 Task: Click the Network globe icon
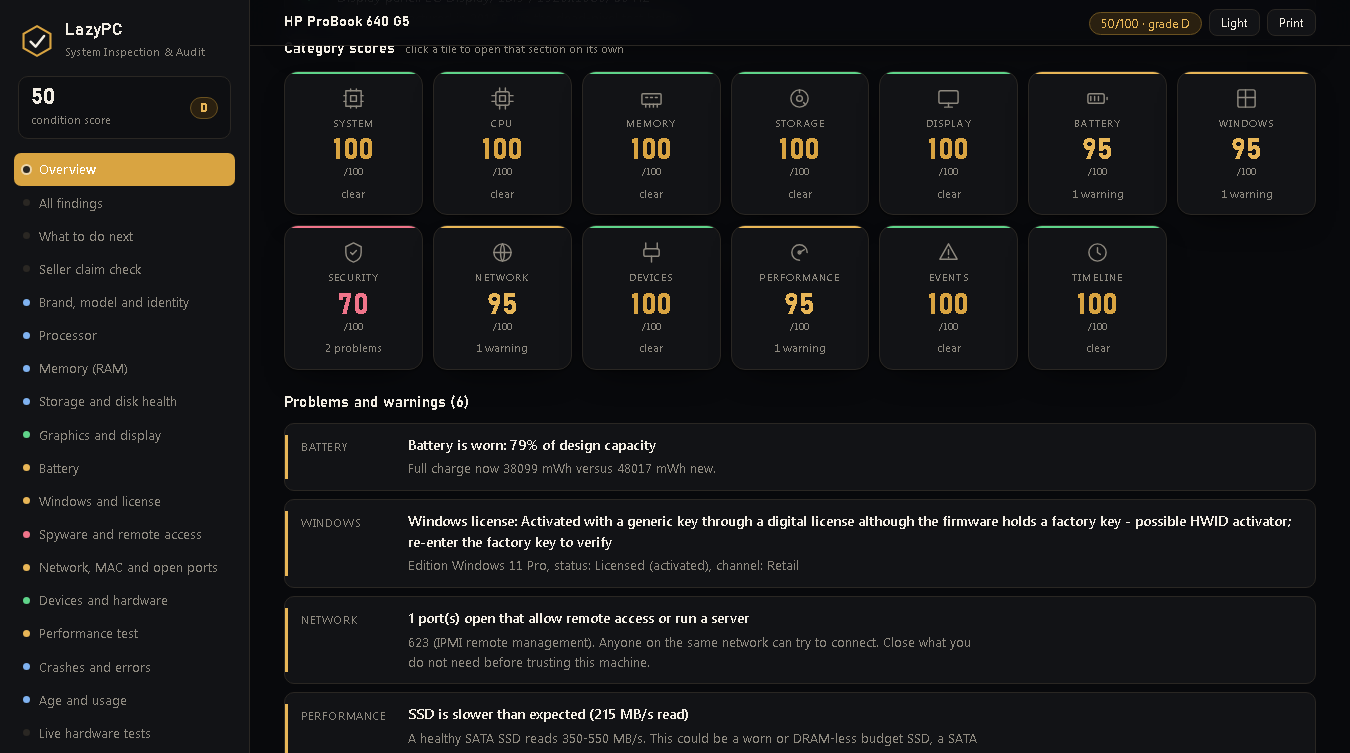pyautogui.click(x=502, y=252)
